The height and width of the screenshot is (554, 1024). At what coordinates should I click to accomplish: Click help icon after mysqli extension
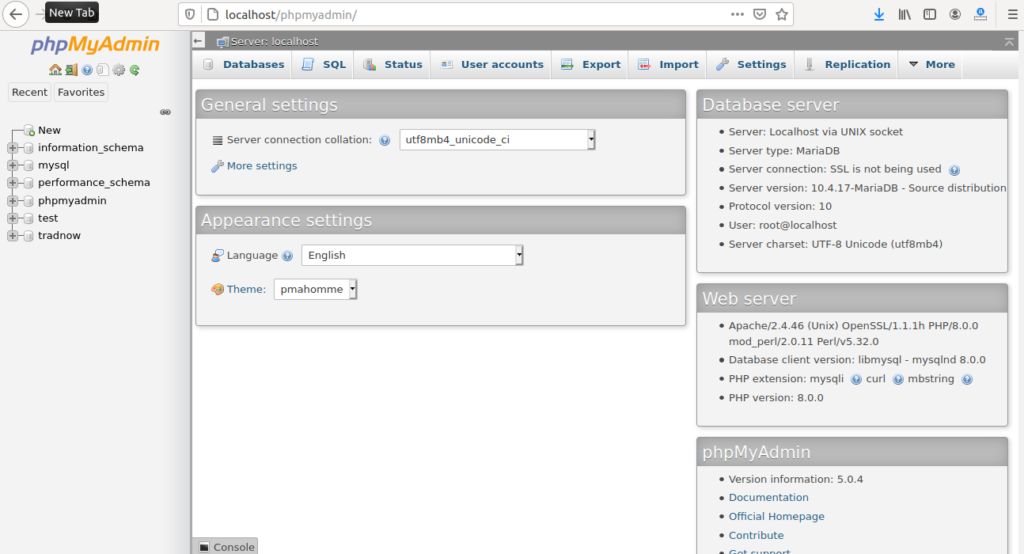pyautogui.click(x=856, y=380)
